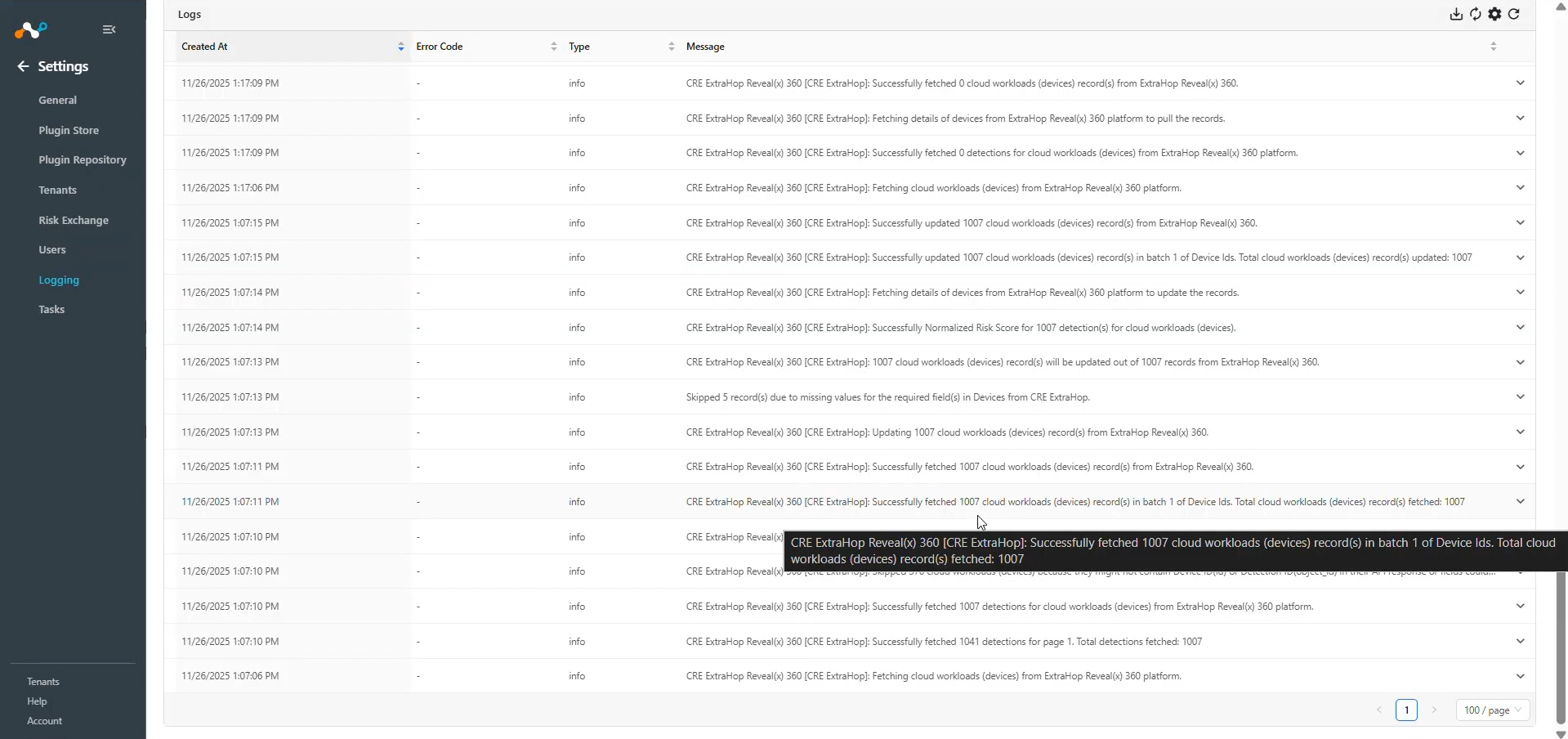Click the application logo in the sidebar
The width and height of the screenshot is (1568, 739).
31,30
